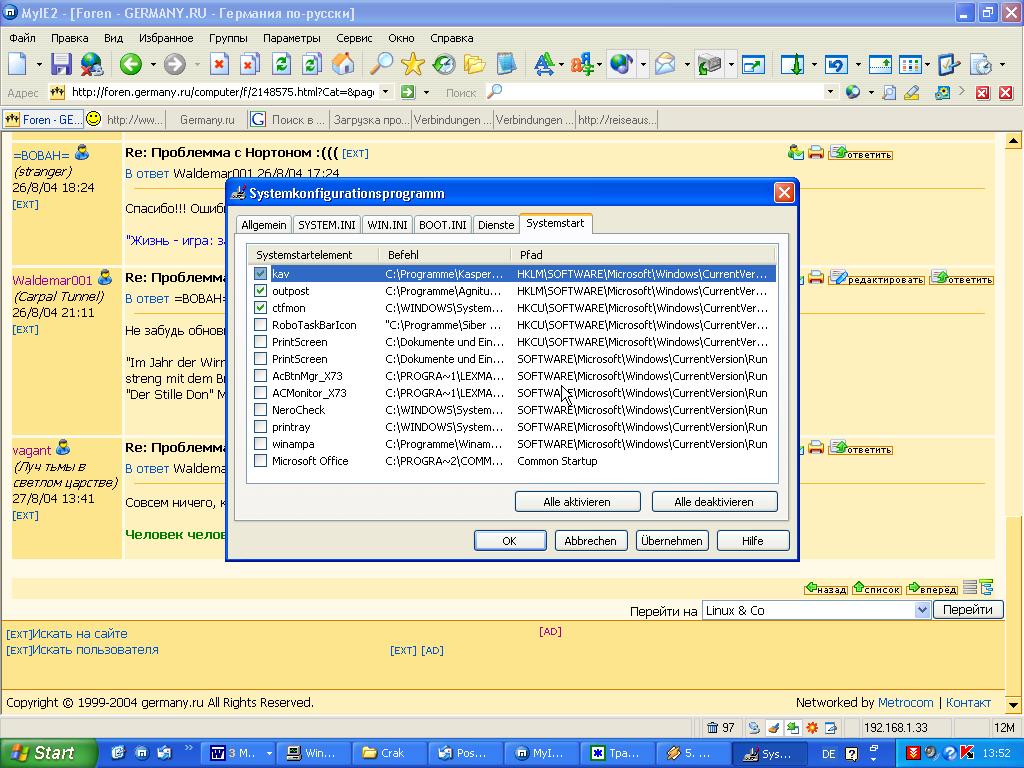The image size is (1024, 768).
Task: Click the Refresh green arrows icon
Action: pos(281,64)
